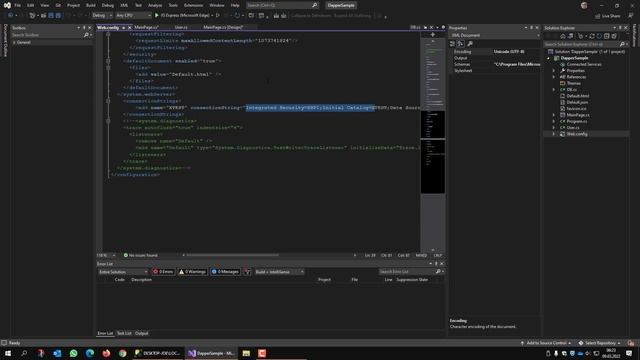Open the Entire Solution scope dropdown
Viewport: 640px width, 360px height.
pos(123,272)
